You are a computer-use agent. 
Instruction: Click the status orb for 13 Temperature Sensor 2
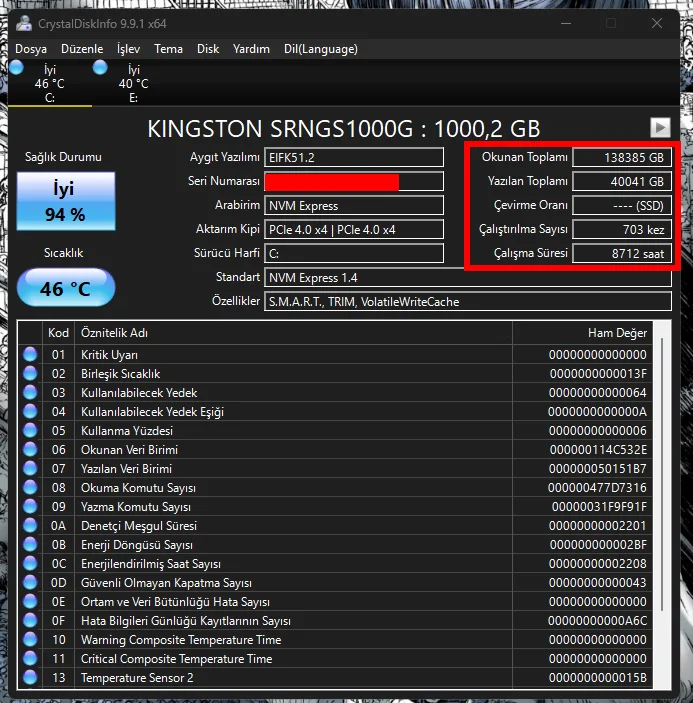coord(30,677)
